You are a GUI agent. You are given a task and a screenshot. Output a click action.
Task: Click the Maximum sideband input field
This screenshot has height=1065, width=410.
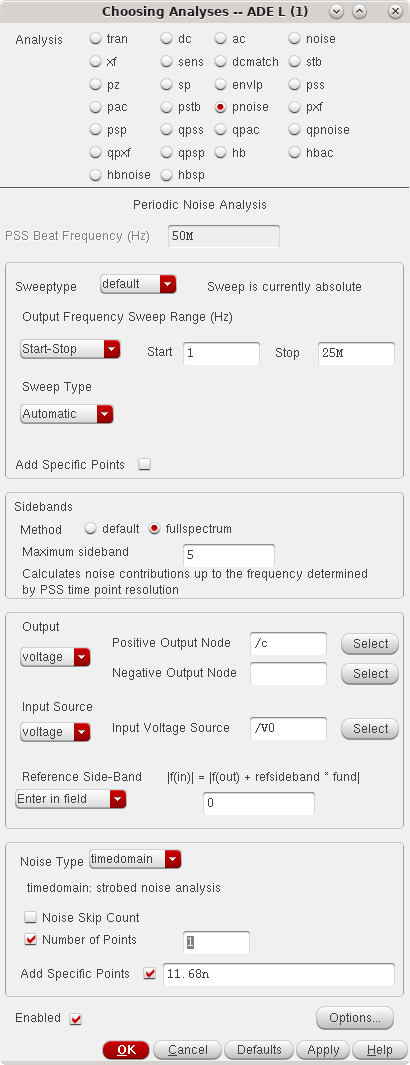click(x=229, y=555)
